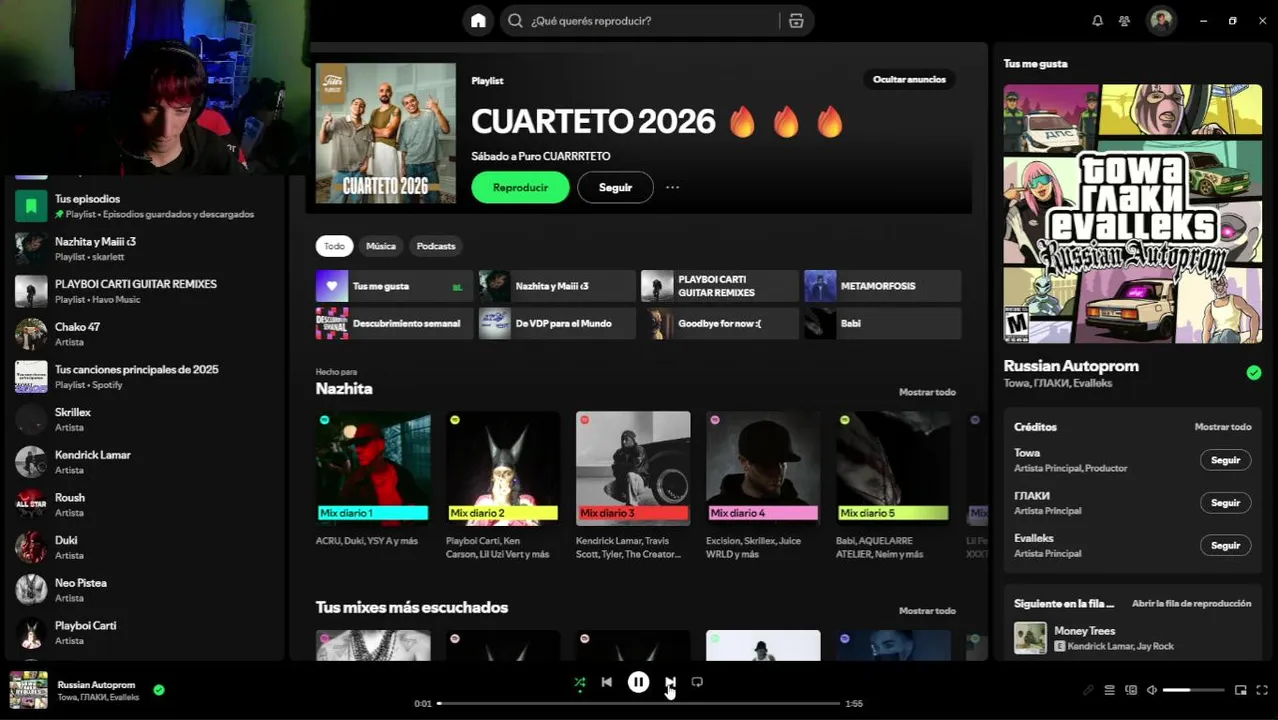
Task: Show all credits with Mostrar todo
Action: 1222,427
